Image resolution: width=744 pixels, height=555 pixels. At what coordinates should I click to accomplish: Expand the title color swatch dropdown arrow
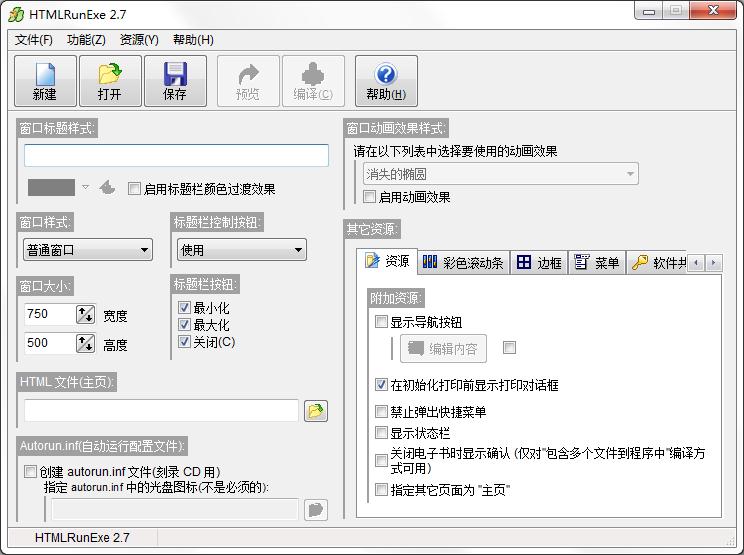(85, 187)
